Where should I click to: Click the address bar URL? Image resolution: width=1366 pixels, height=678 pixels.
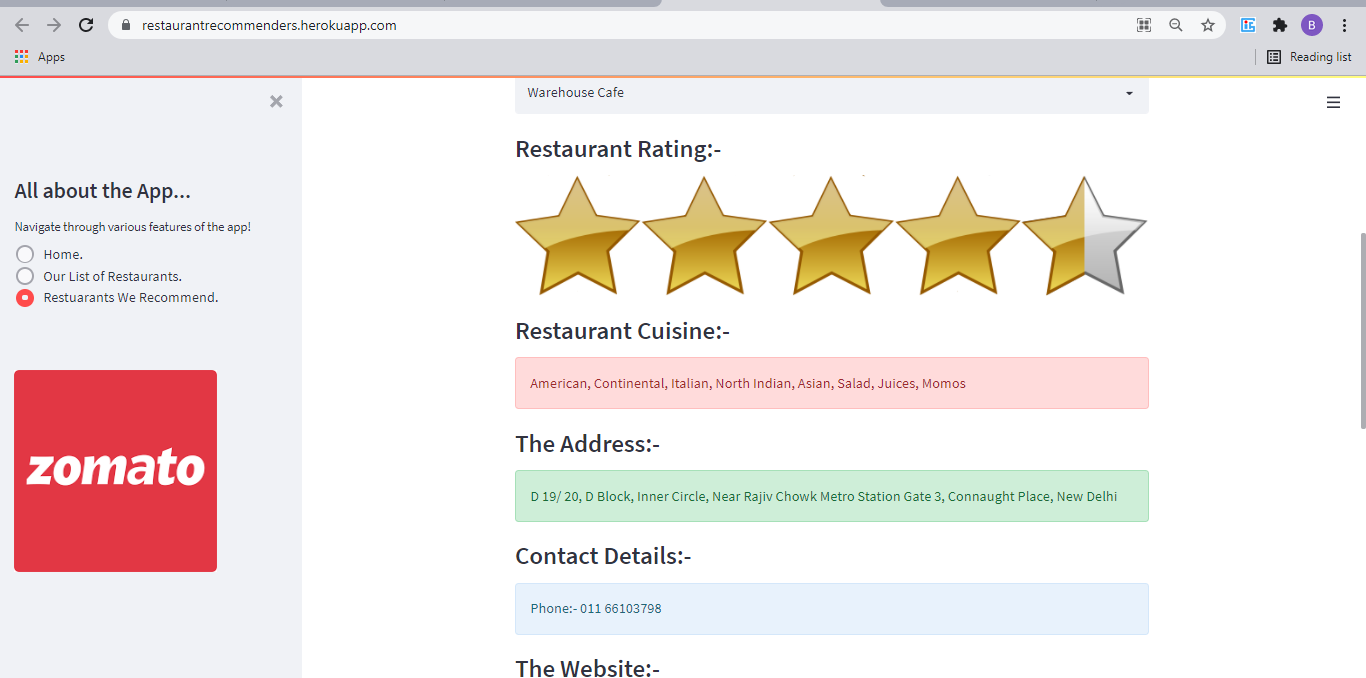(269, 25)
